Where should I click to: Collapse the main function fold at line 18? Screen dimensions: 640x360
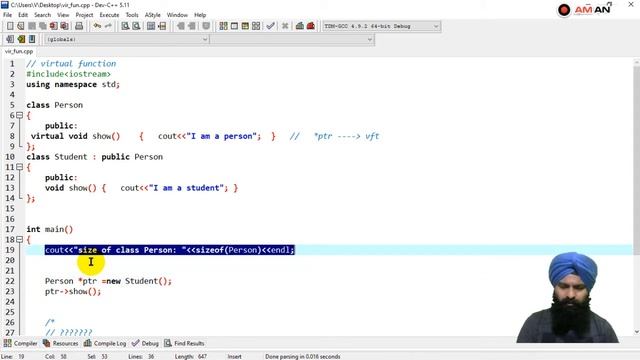point(19,240)
